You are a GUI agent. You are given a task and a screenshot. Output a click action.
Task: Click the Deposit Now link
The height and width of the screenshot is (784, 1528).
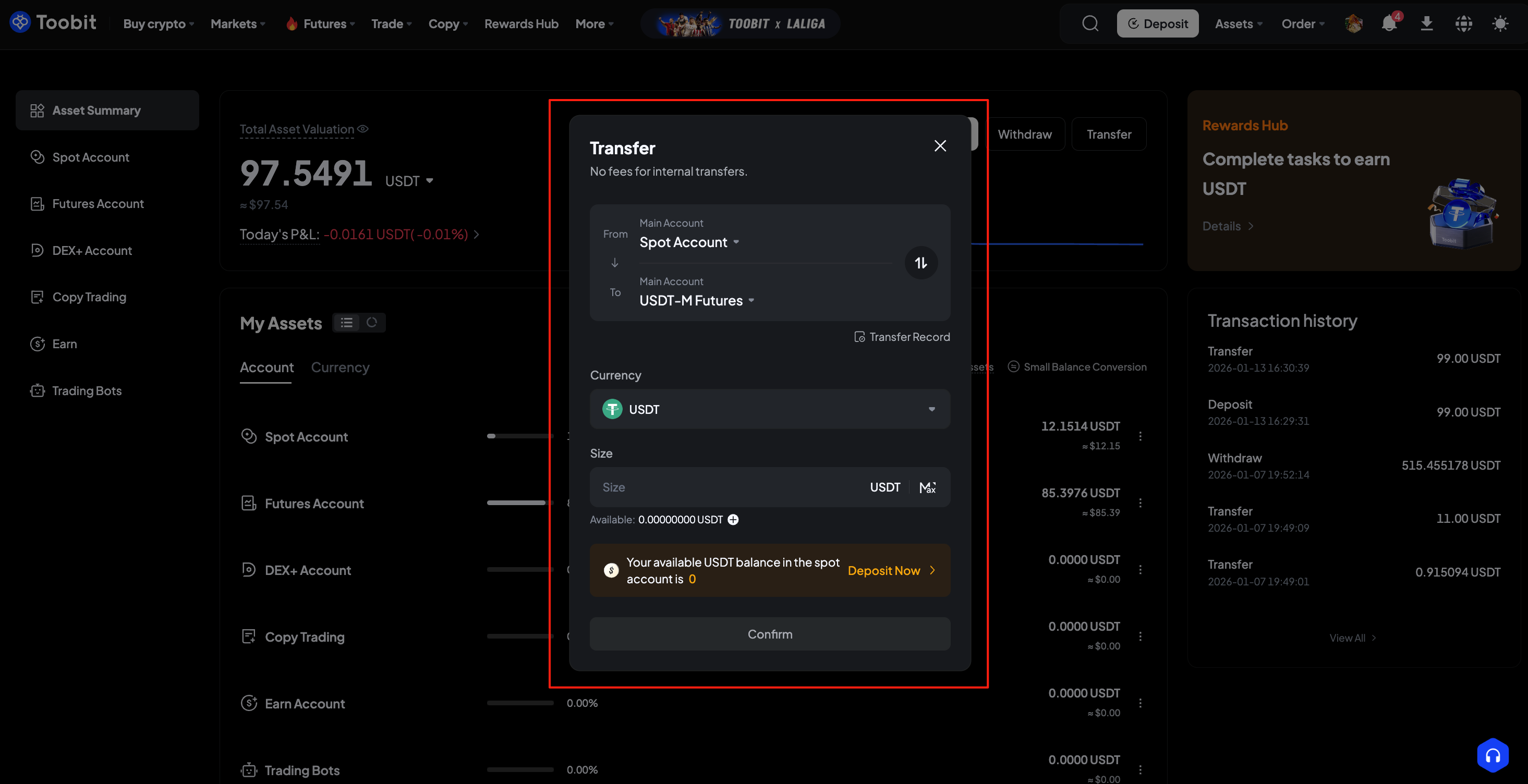coord(890,570)
